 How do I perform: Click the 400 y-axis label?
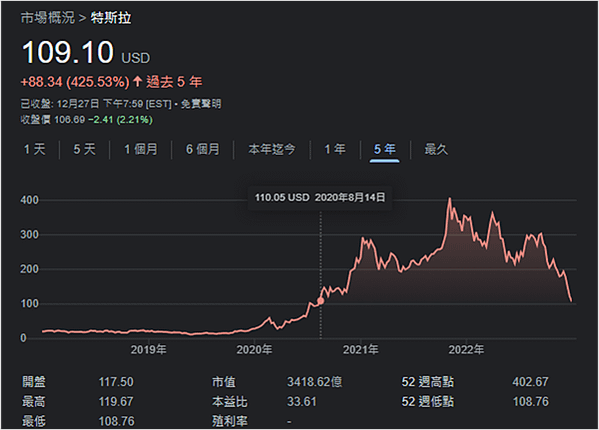[29, 200]
